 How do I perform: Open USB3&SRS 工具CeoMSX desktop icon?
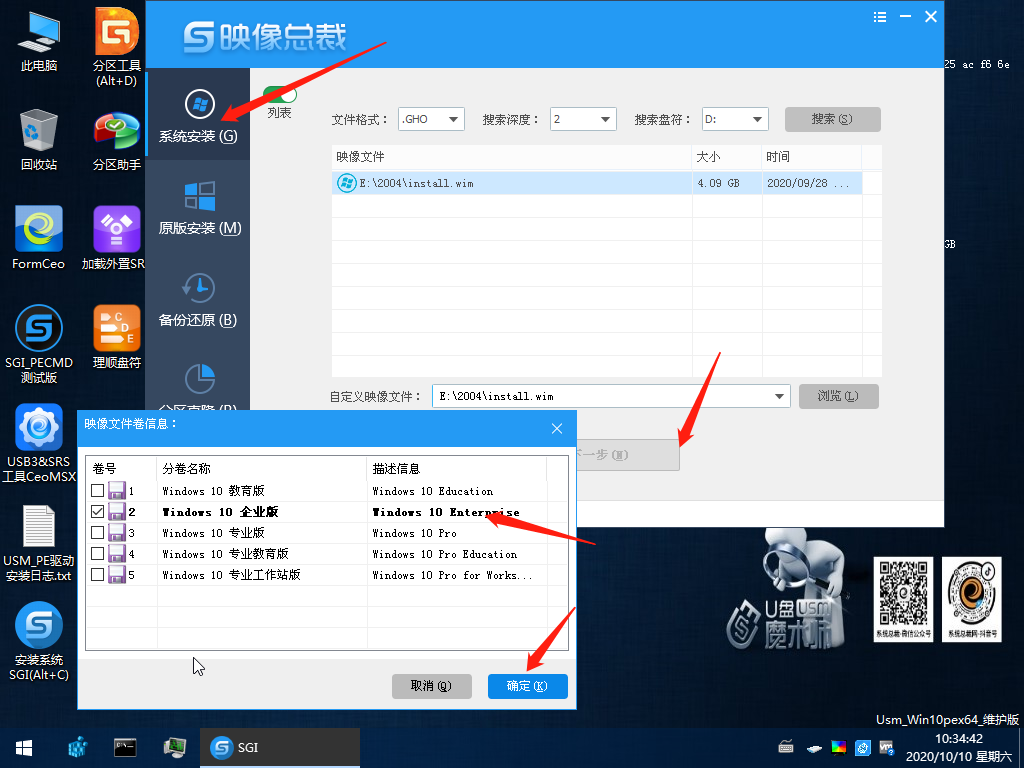coord(39,425)
